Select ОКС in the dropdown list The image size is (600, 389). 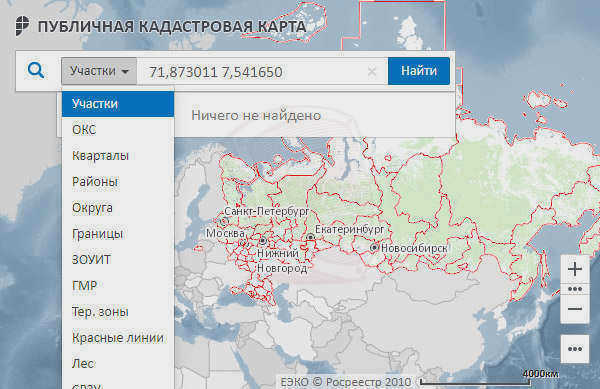tap(118, 130)
